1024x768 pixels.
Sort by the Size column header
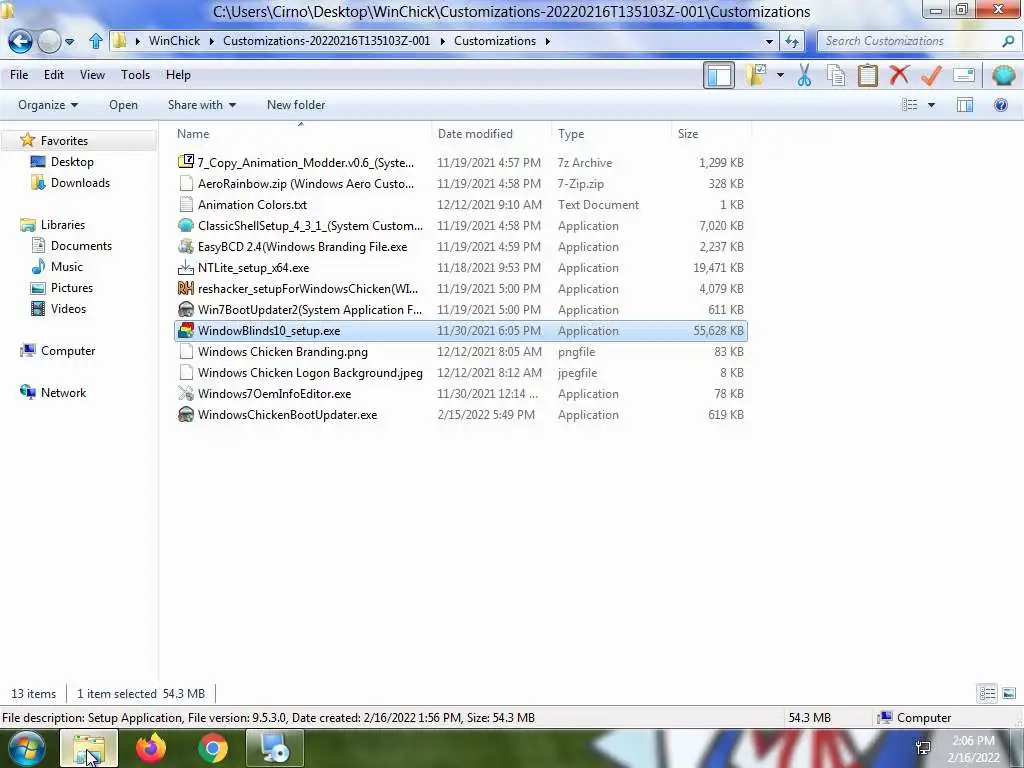(x=711, y=134)
